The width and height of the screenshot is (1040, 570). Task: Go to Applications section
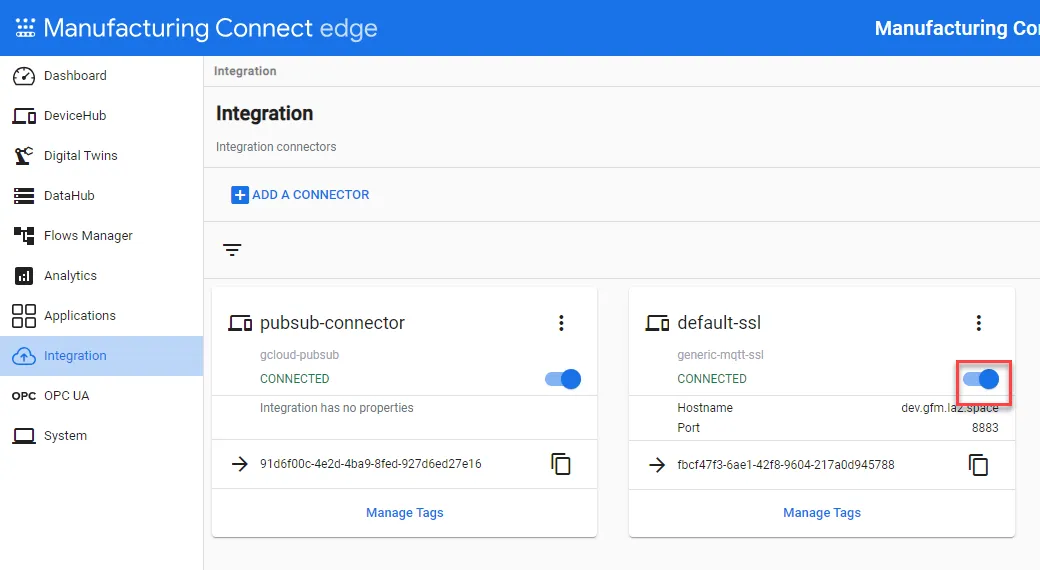coord(101,316)
